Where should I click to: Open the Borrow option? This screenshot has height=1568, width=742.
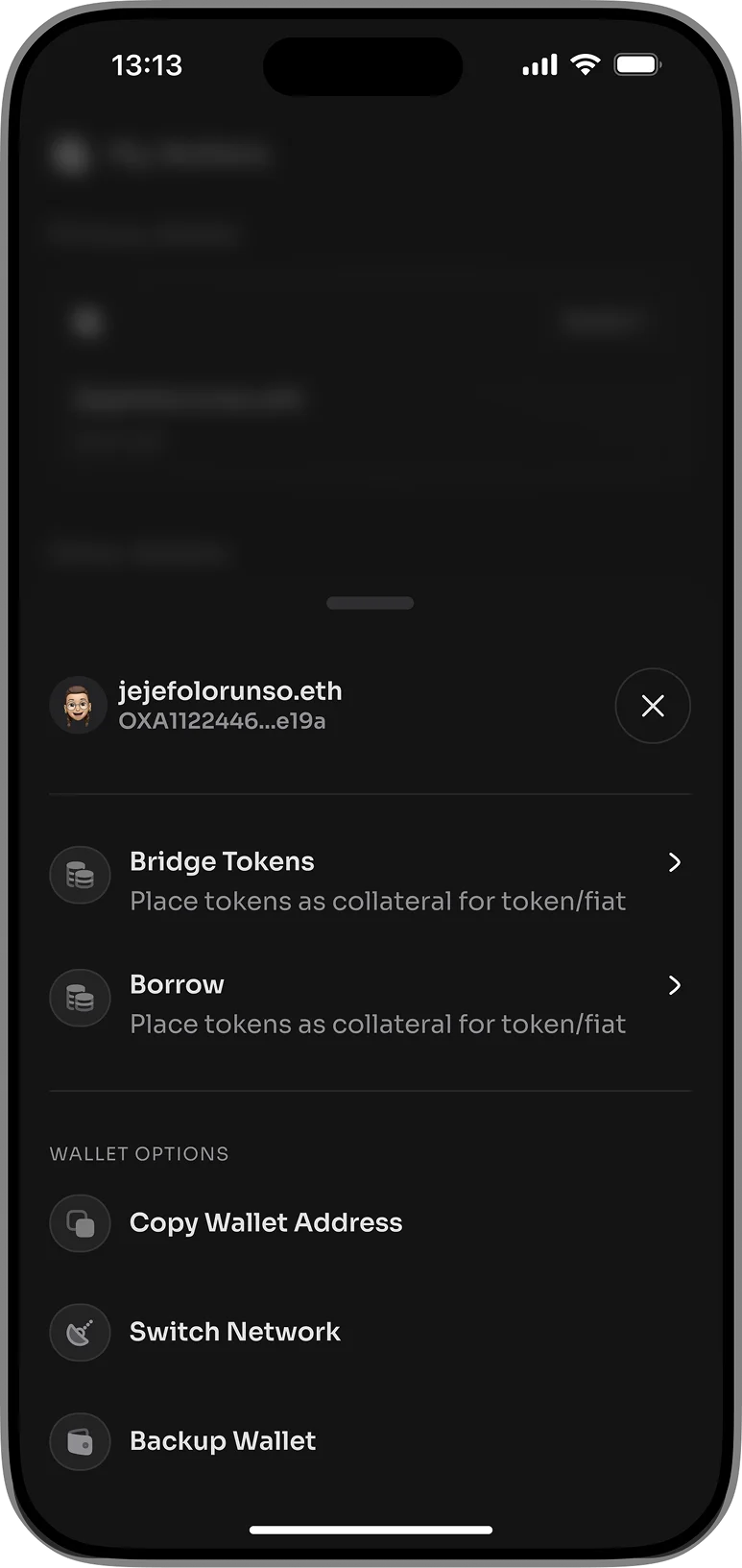coord(370,1002)
